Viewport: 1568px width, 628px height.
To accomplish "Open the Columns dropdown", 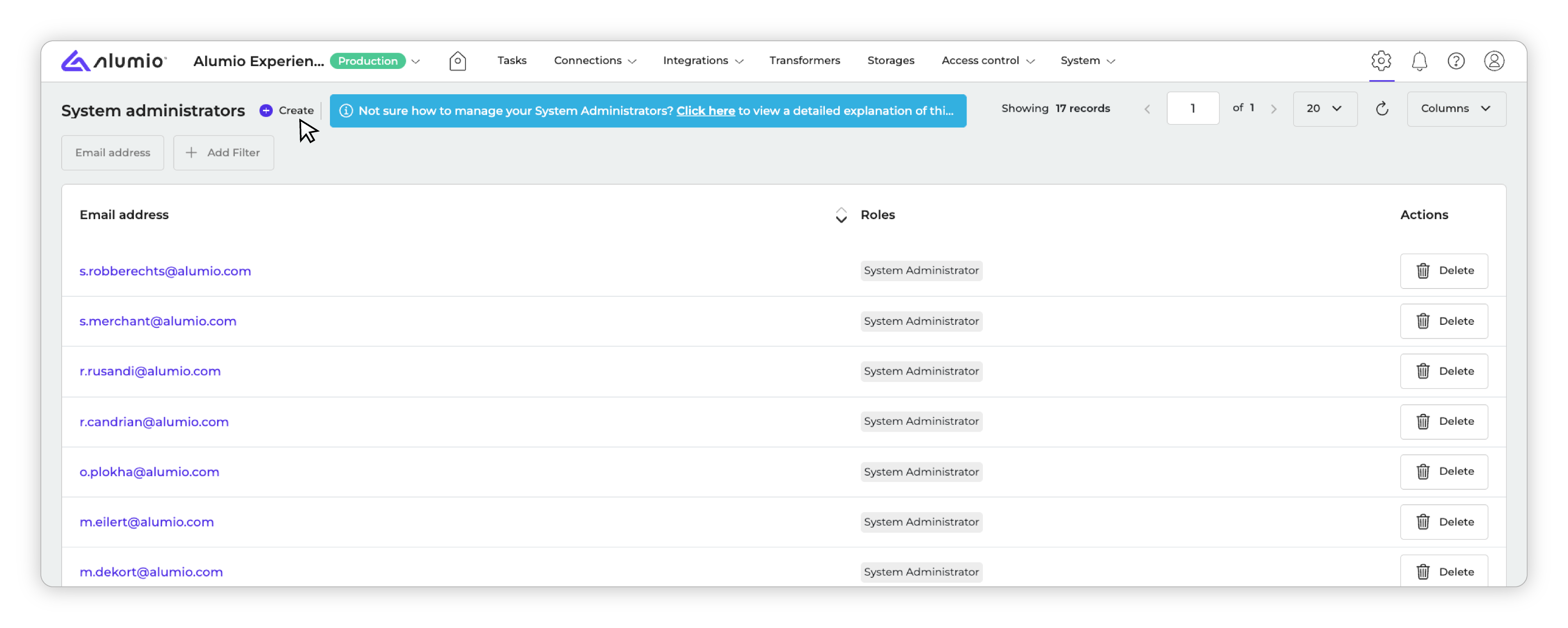I will pyautogui.click(x=1456, y=109).
